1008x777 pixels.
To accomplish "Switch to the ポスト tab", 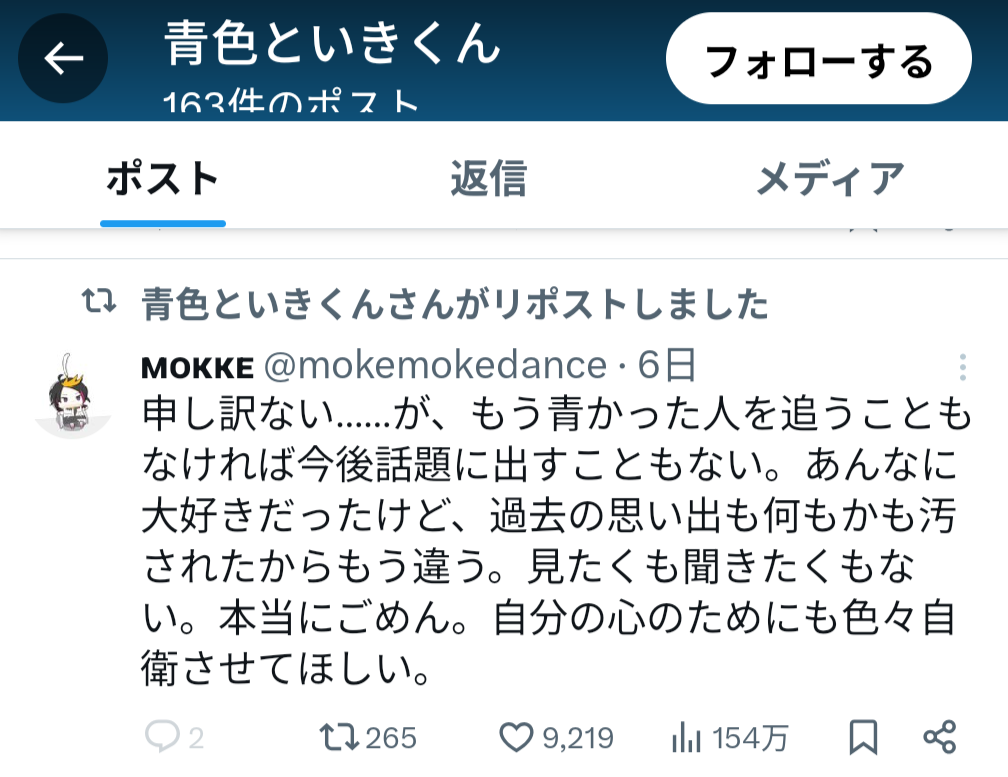I will (x=163, y=179).
